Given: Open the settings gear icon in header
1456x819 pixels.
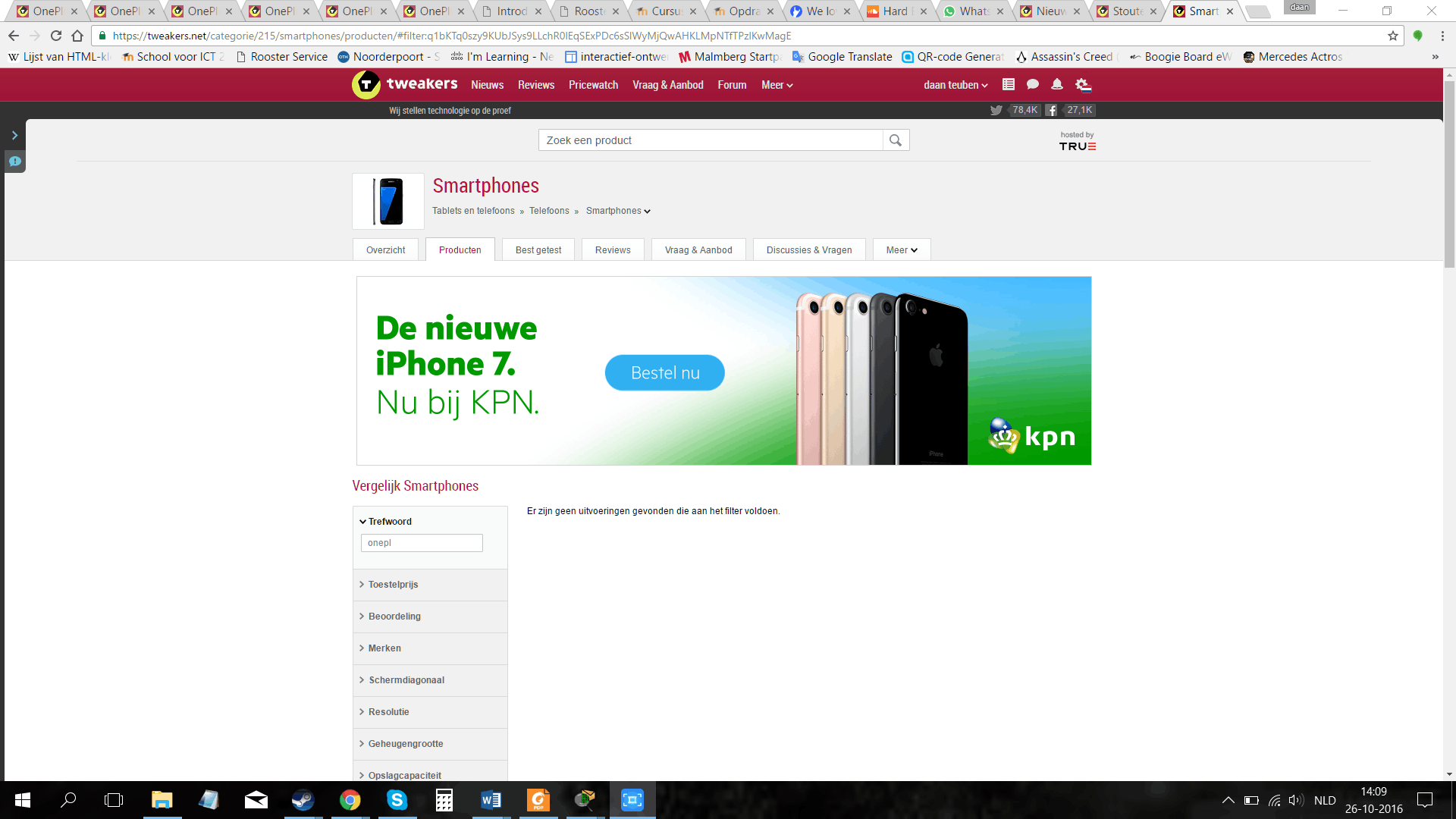Looking at the screenshot, I should pos(1083,85).
